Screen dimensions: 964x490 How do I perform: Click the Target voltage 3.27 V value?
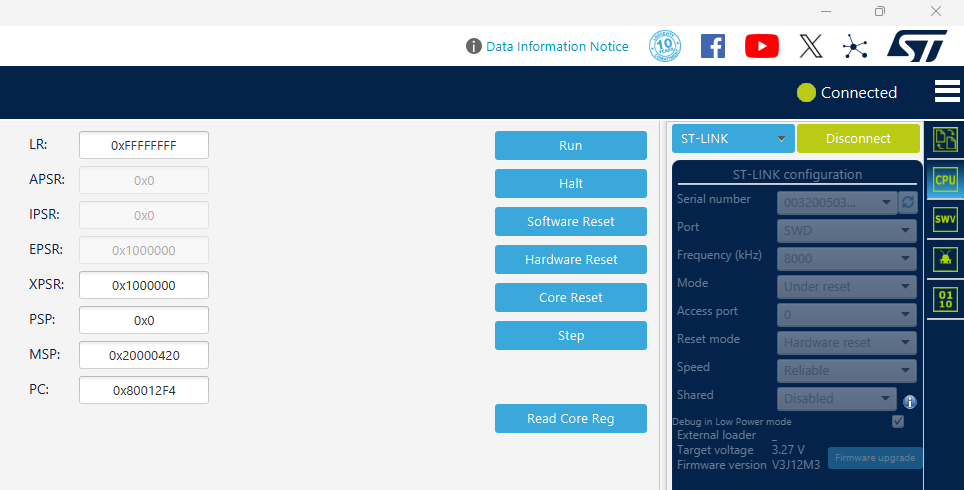click(788, 450)
